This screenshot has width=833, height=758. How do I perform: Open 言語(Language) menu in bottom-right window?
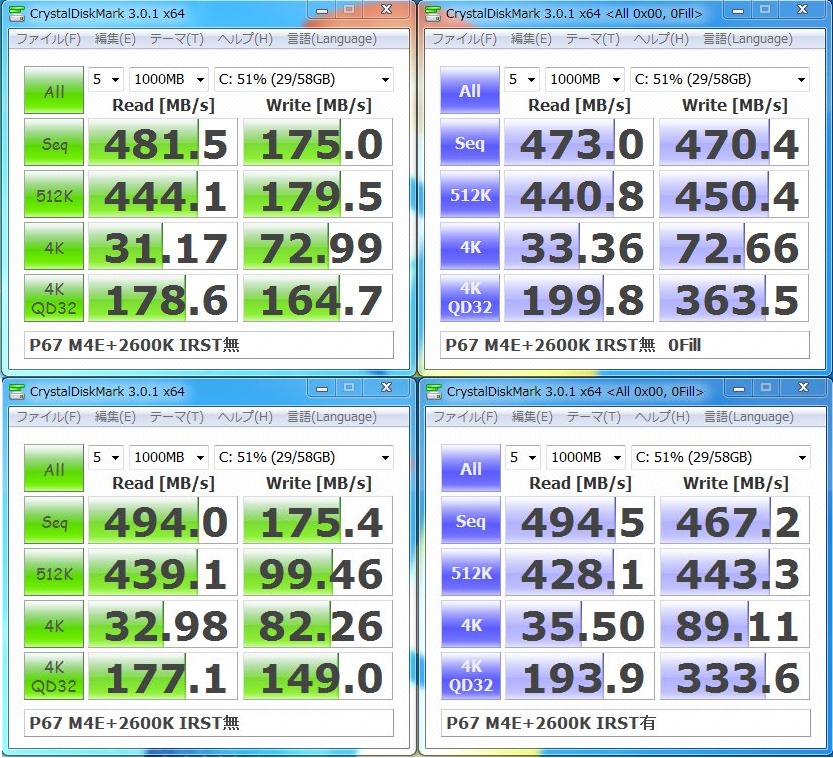coord(749,417)
